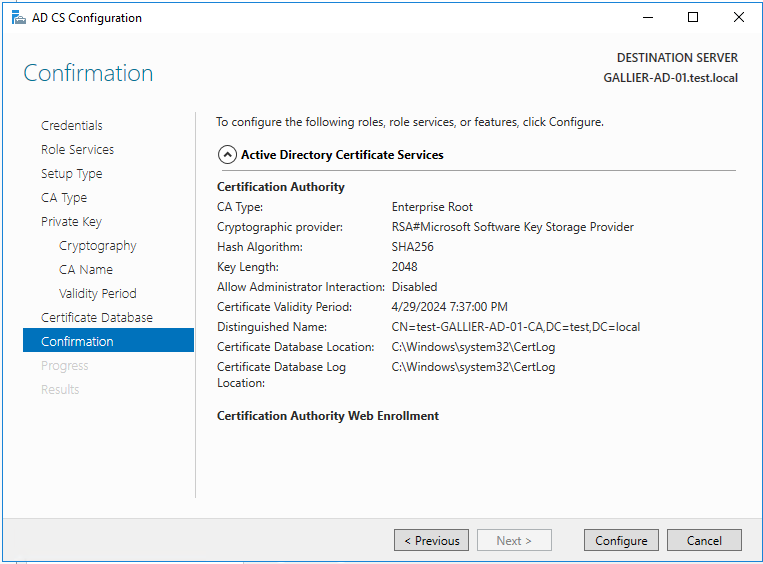Click the Certificate Database Location path value
The width and height of the screenshot is (763, 564).
[473, 346]
